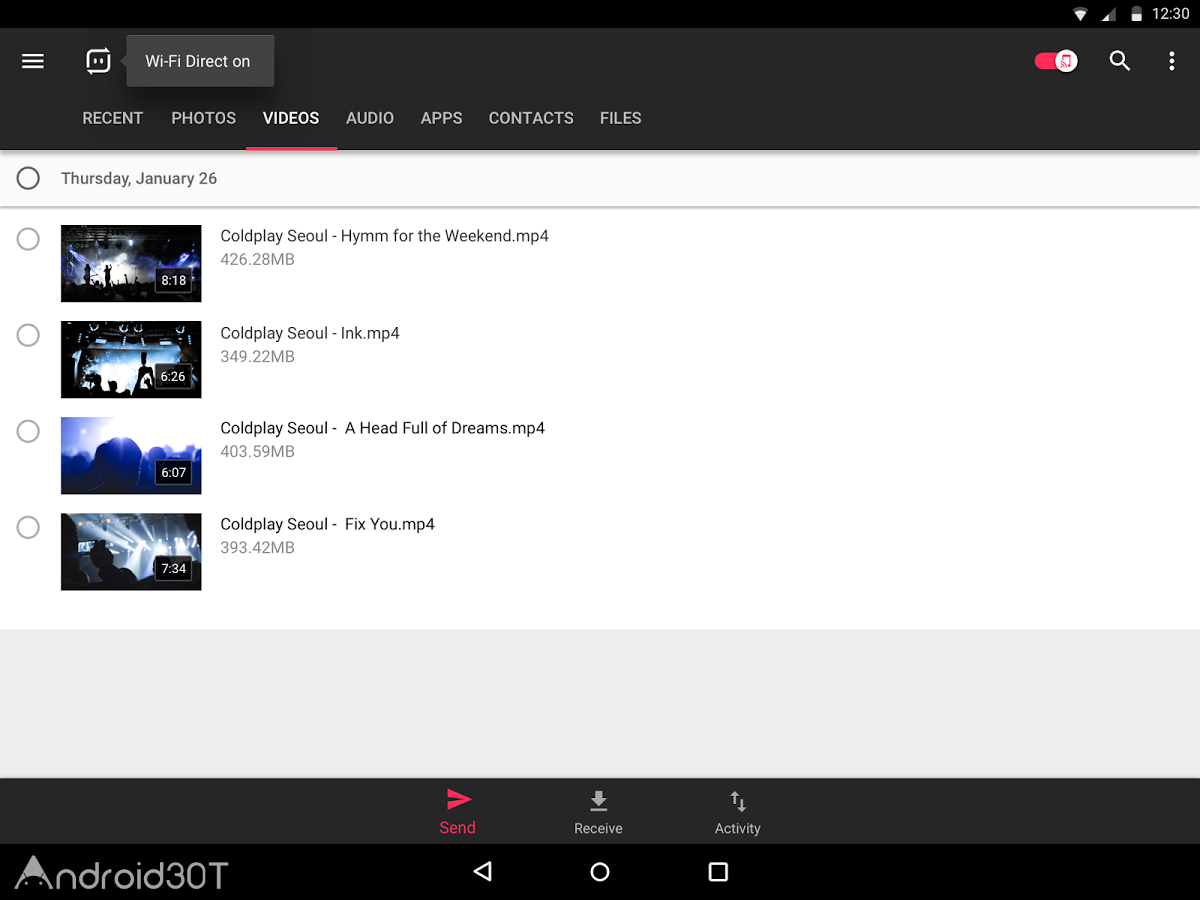
Task: Click the Wi-Fi Direct on tooltip
Action: [x=199, y=61]
